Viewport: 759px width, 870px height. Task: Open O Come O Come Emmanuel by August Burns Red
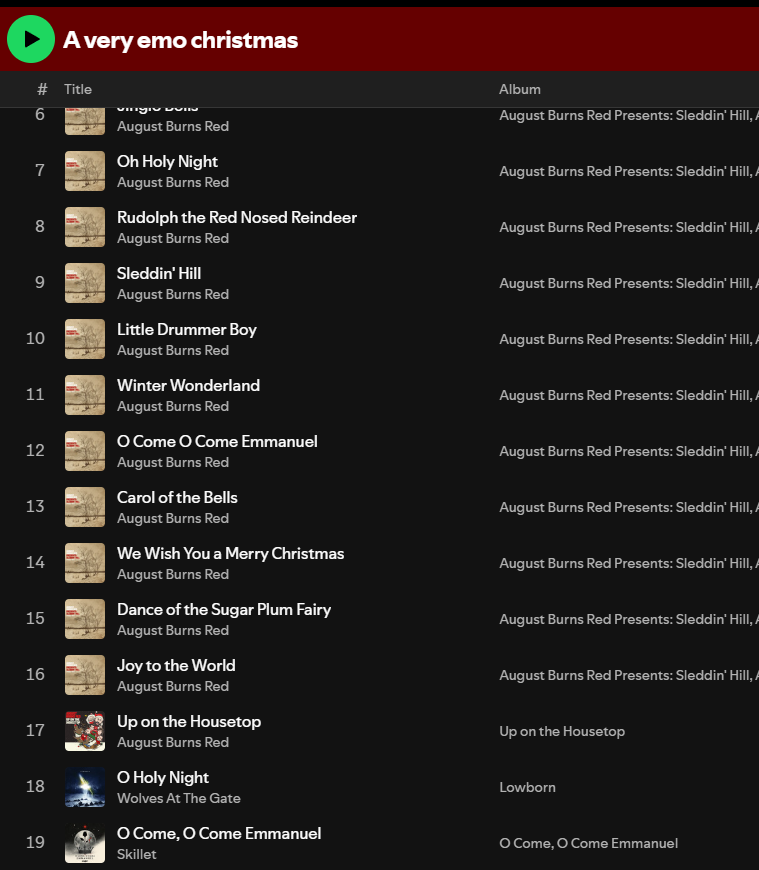click(217, 442)
